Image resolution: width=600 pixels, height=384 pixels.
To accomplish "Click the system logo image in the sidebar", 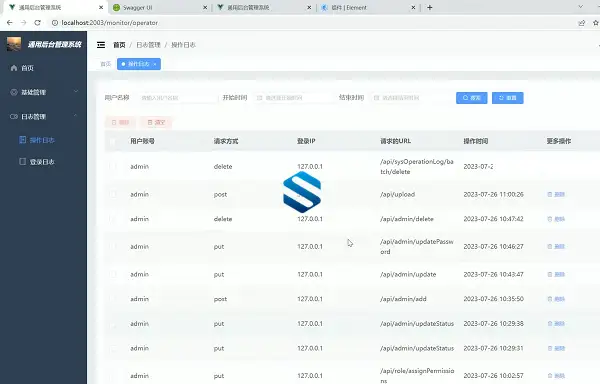I will click(x=14, y=44).
